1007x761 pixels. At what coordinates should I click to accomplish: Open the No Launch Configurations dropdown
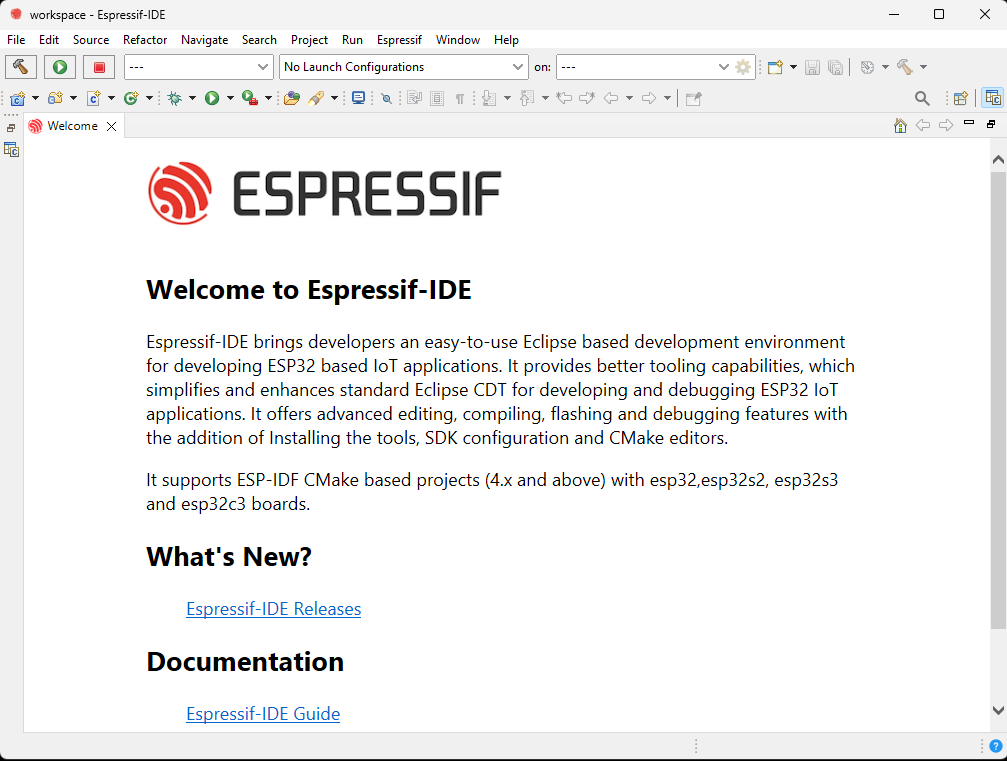click(403, 67)
